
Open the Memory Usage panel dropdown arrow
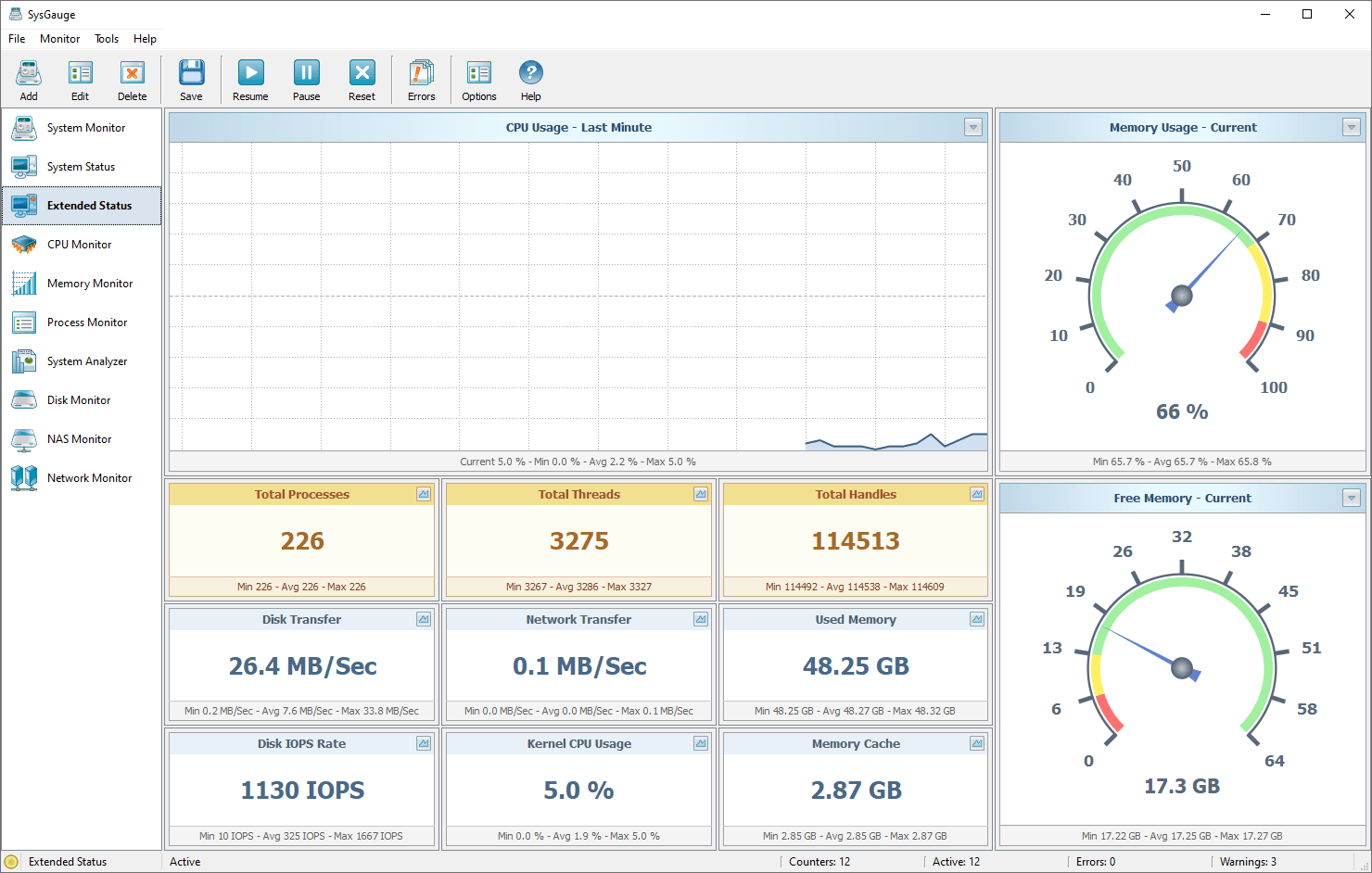click(1352, 128)
